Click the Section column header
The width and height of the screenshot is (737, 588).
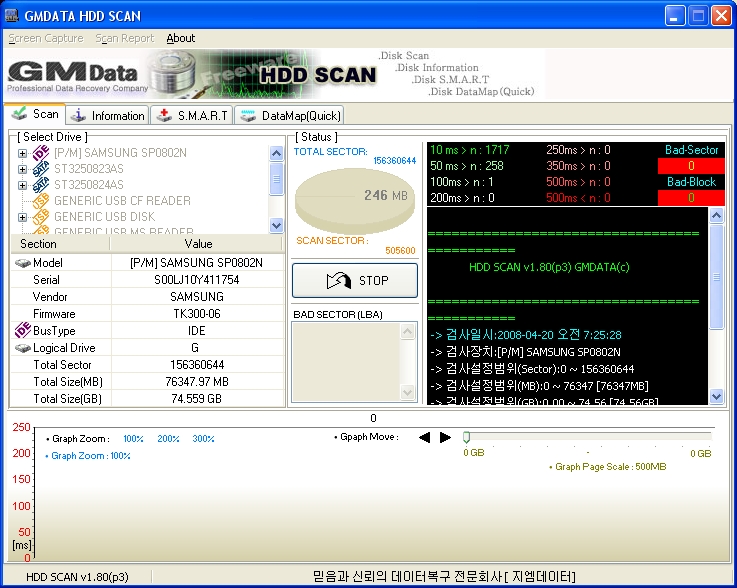(x=61, y=244)
